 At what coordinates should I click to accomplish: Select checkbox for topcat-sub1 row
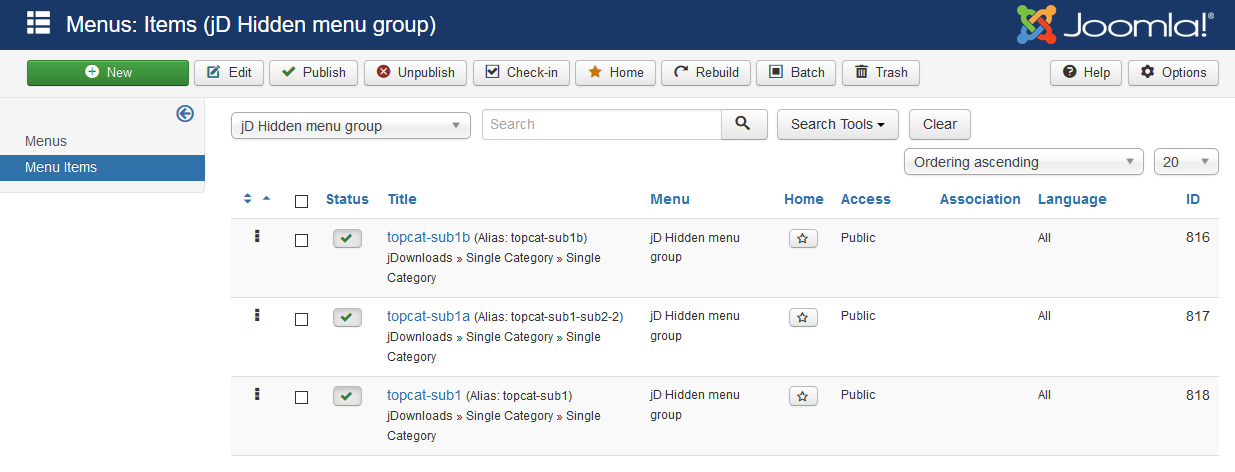click(302, 398)
